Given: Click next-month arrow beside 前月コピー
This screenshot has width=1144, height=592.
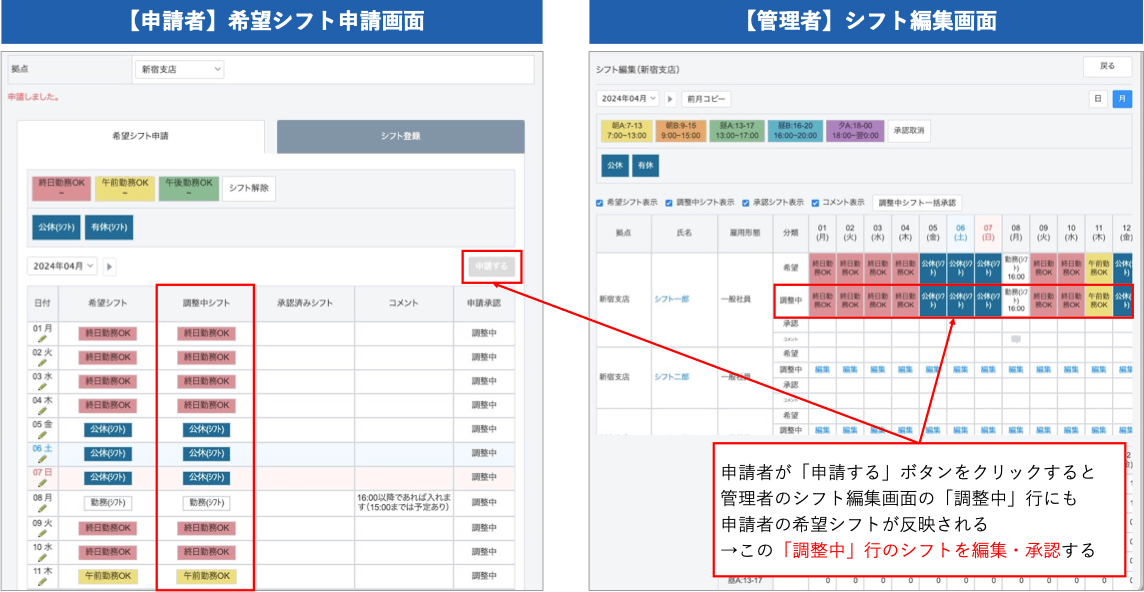Looking at the screenshot, I should click(670, 99).
